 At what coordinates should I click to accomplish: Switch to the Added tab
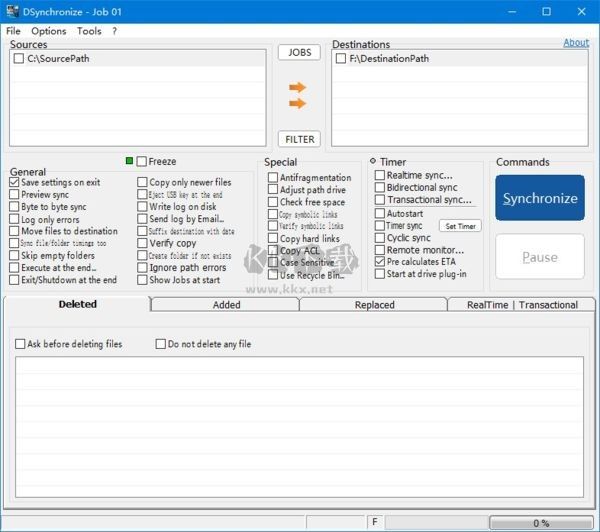point(226,305)
